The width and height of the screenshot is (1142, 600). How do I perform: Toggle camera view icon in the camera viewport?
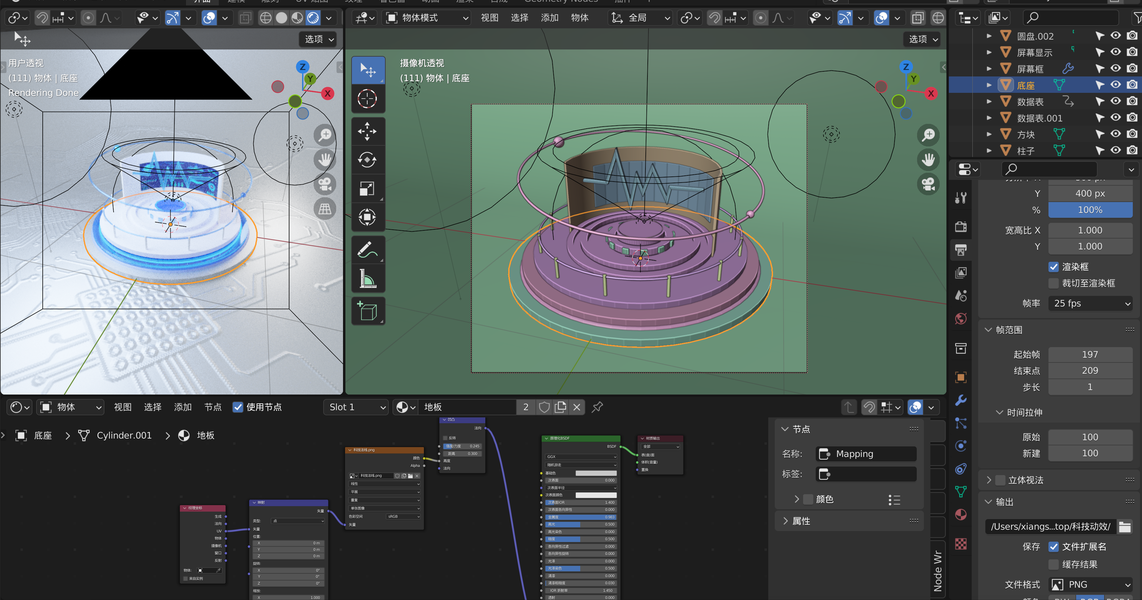tap(928, 184)
